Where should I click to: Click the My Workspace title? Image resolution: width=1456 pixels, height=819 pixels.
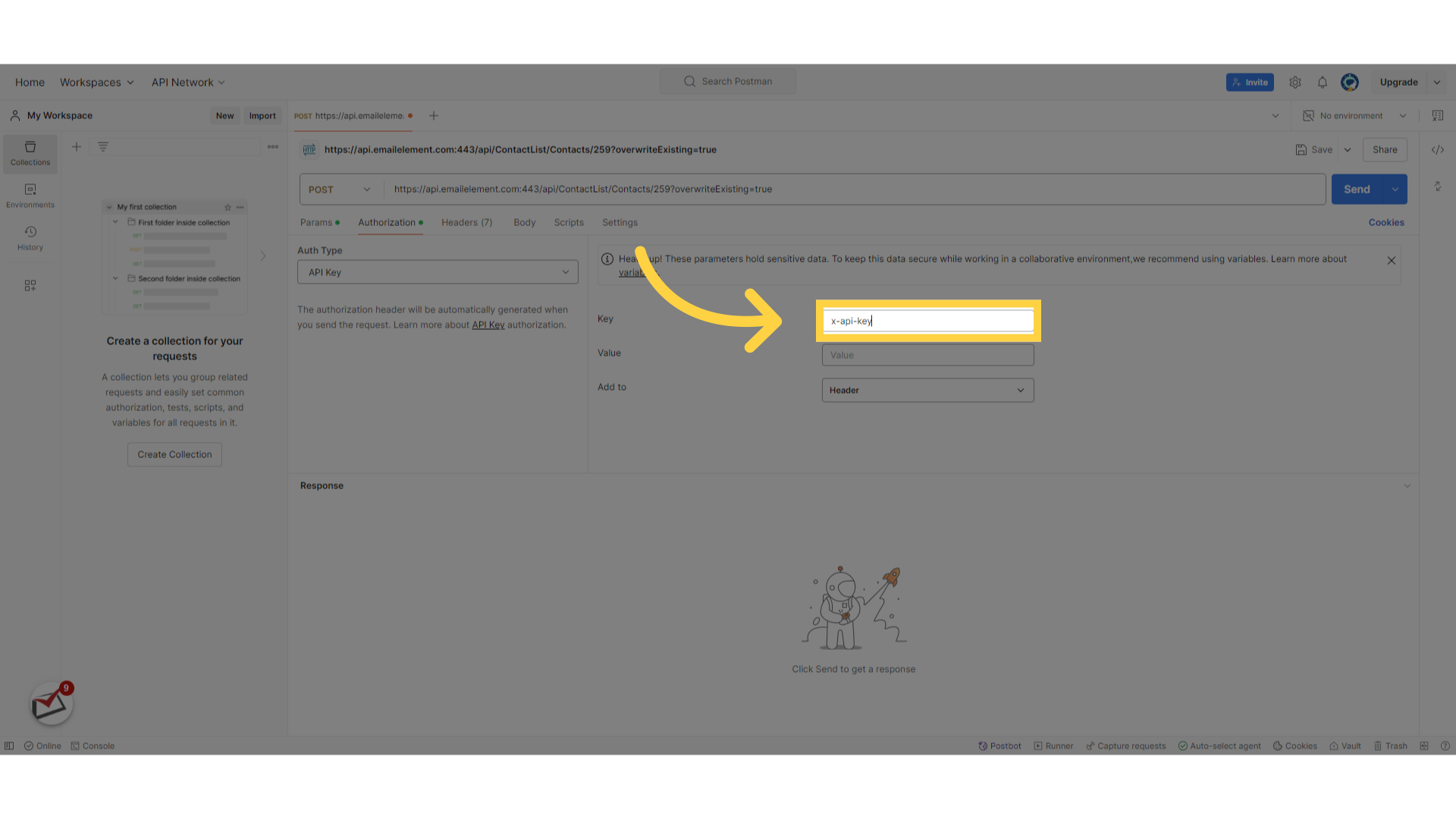tap(60, 116)
